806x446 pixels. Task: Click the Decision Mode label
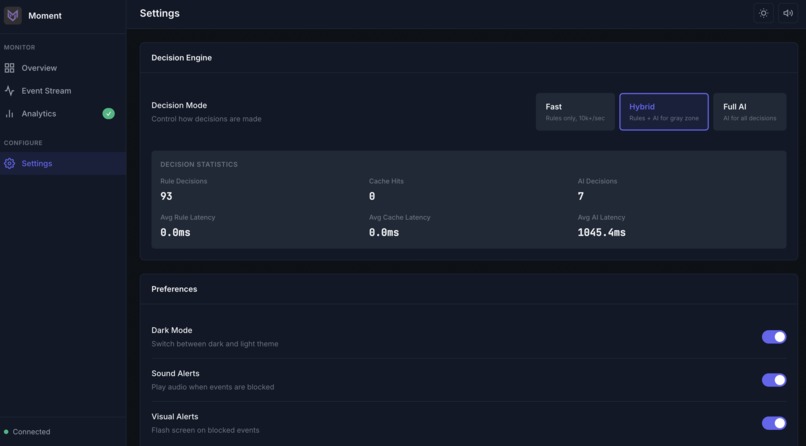179,105
